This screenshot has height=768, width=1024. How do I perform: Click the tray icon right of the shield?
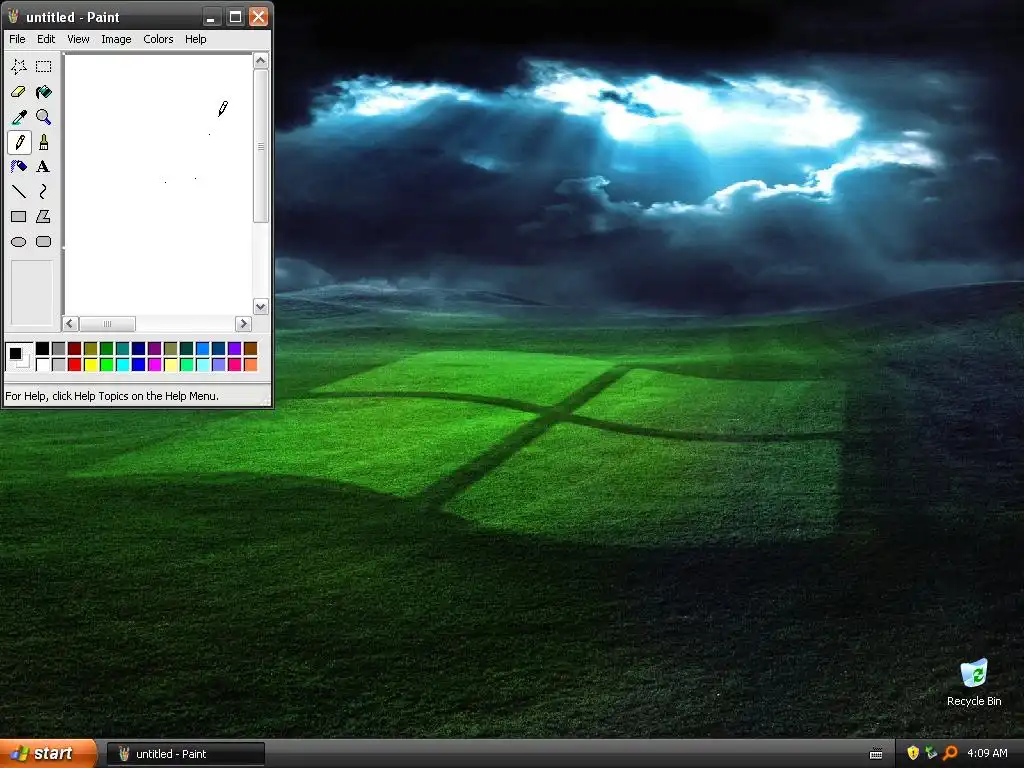tap(931, 753)
